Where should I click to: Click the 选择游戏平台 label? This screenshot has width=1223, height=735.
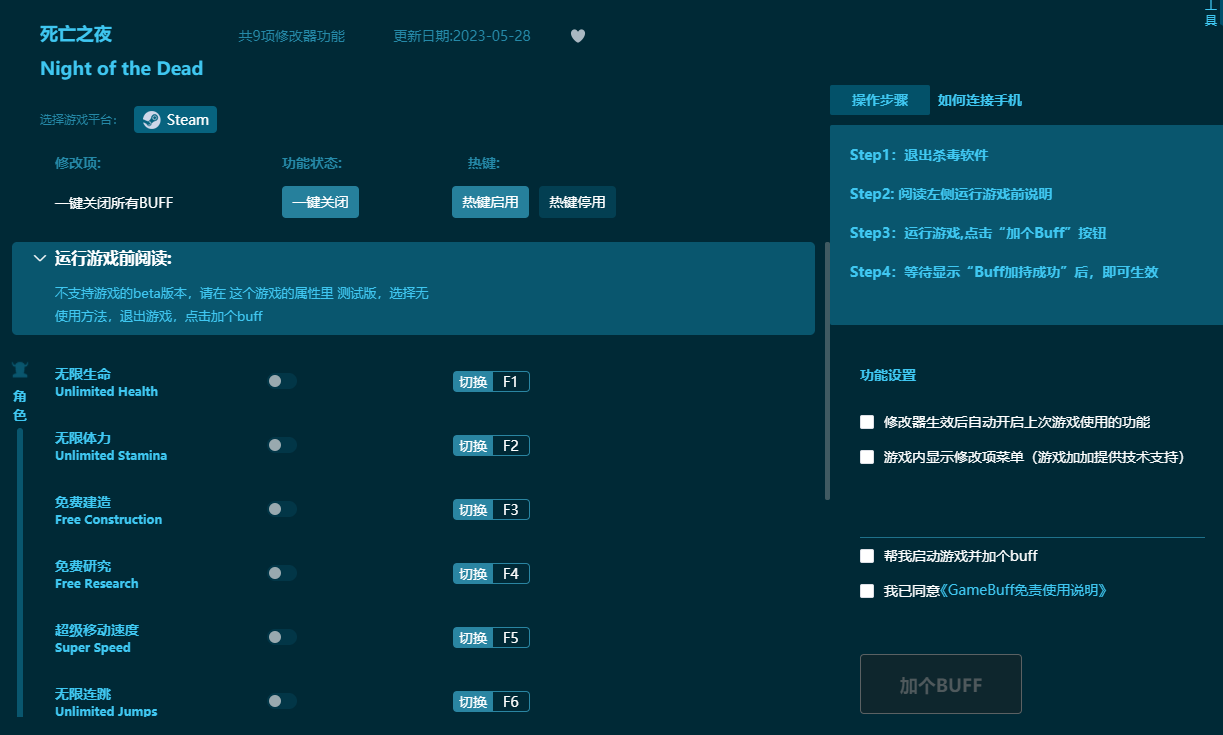(79, 120)
